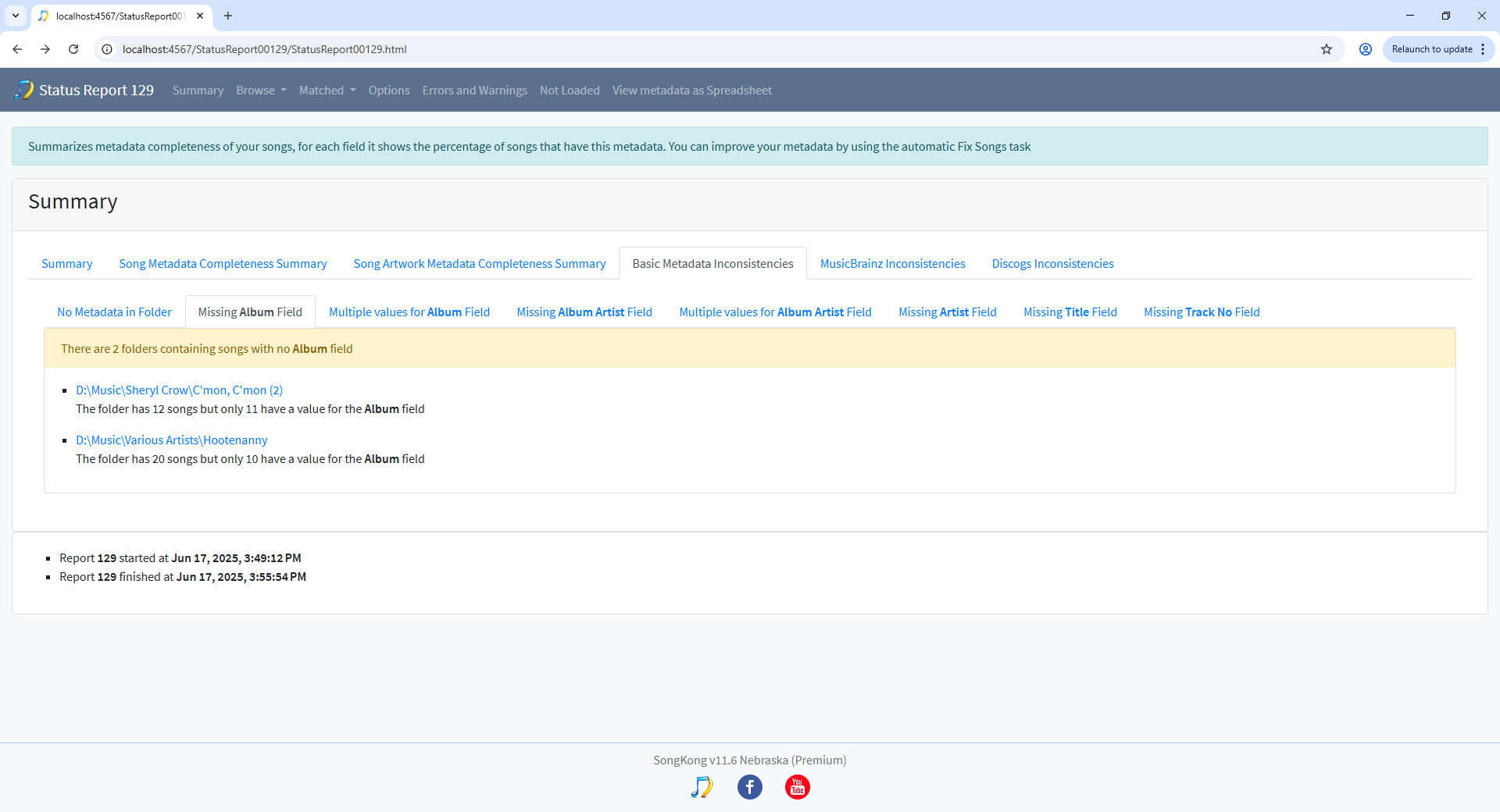This screenshot has width=1500, height=812.
Task: Open the SongKong website icon in footer
Action: pyautogui.click(x=702, y=787)
